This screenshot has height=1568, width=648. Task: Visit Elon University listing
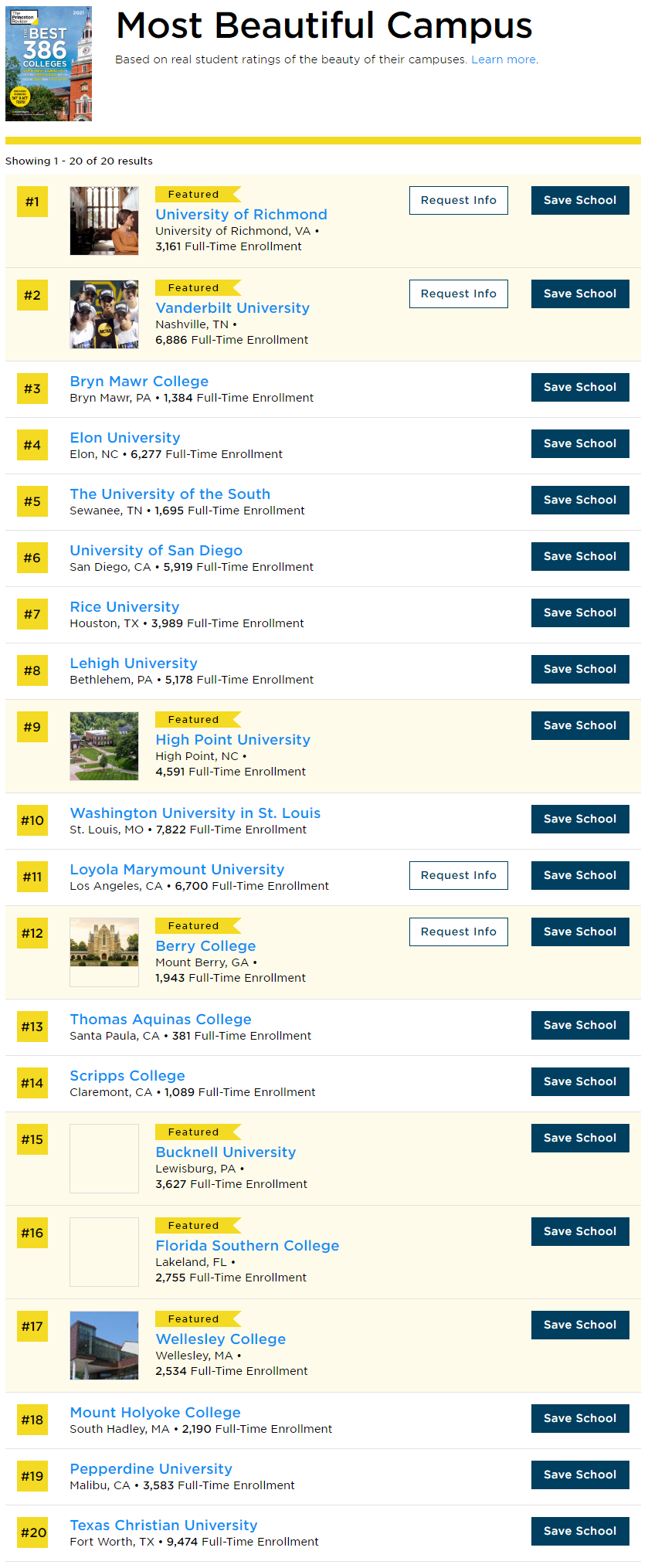tap(125, 438)
